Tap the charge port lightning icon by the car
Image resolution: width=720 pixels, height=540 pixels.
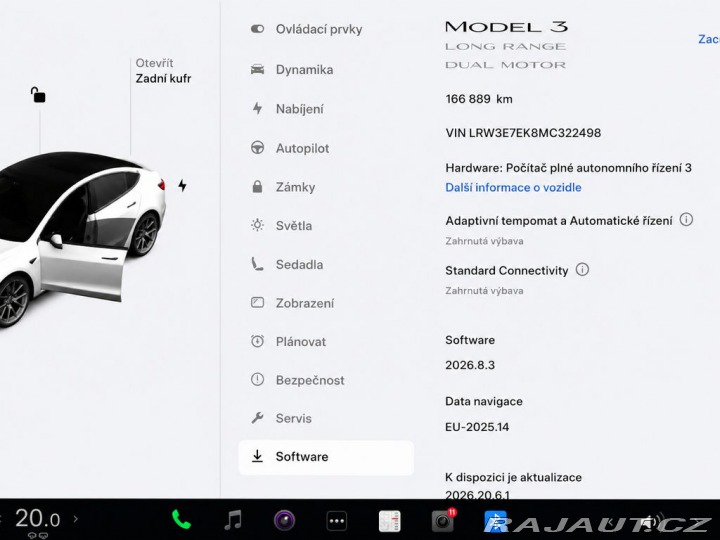click(182, 186)
